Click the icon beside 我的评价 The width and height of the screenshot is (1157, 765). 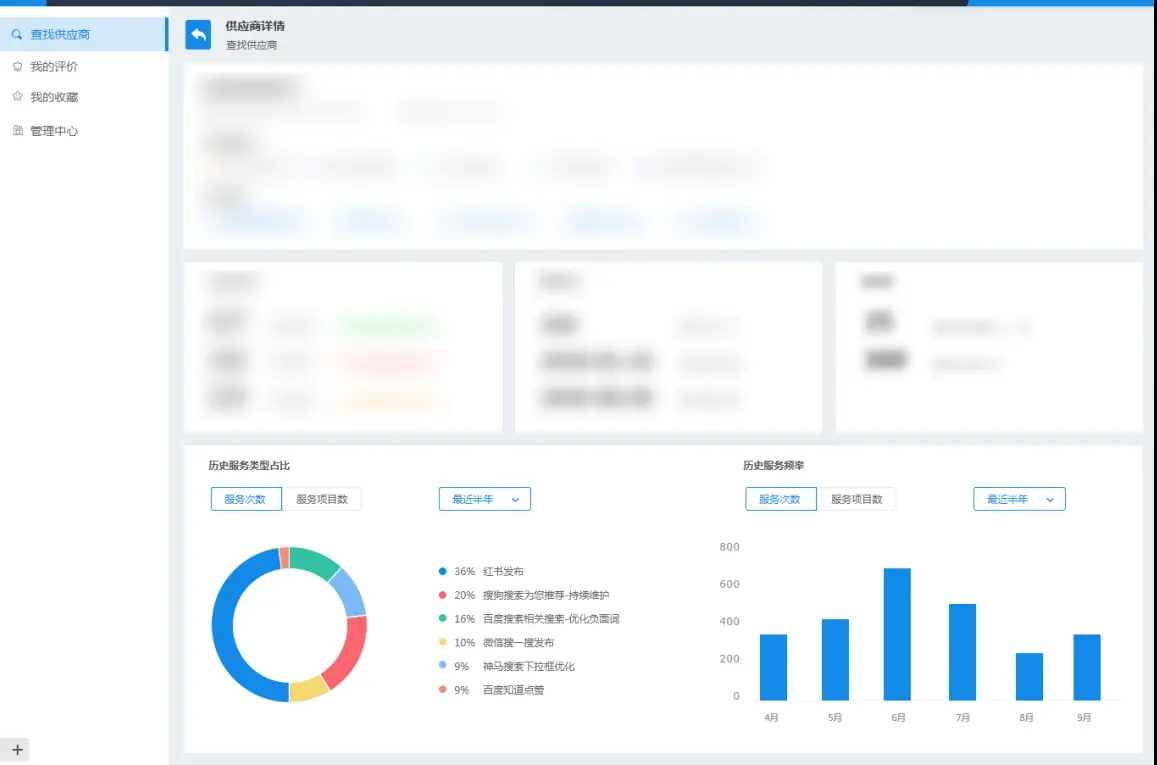click(x=18, y=66)
